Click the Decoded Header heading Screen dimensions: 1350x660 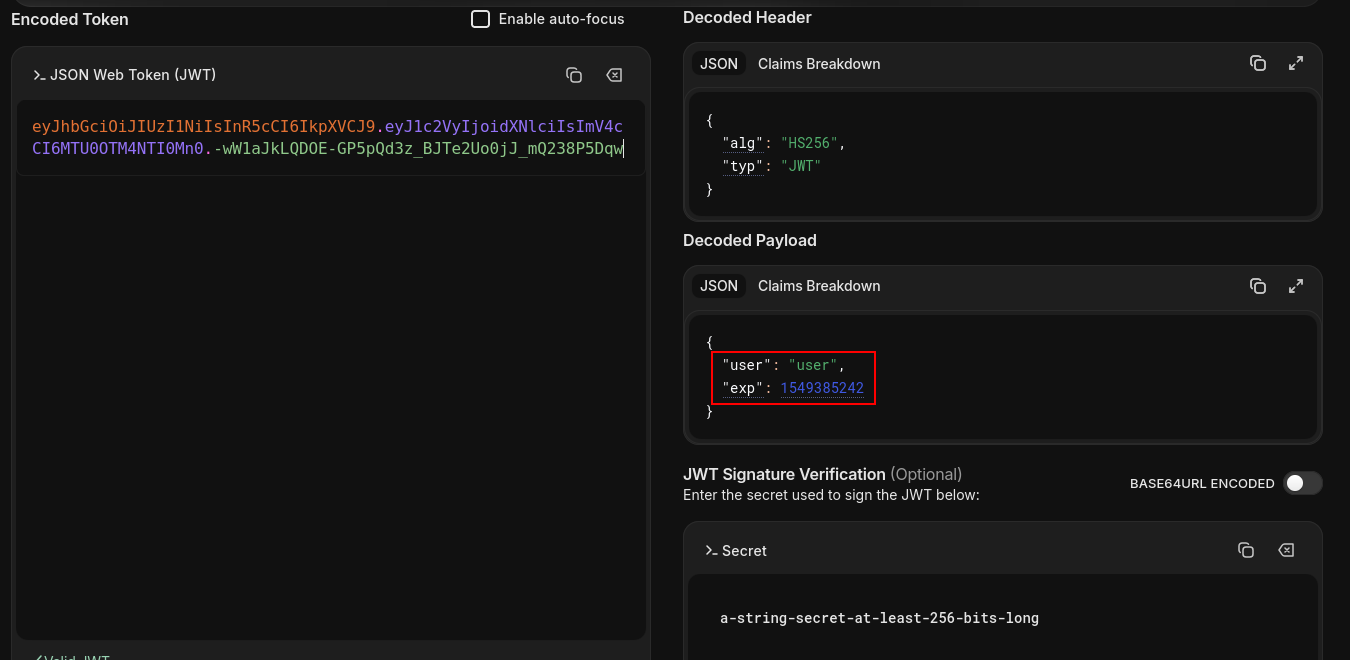[x=747, y=17]
